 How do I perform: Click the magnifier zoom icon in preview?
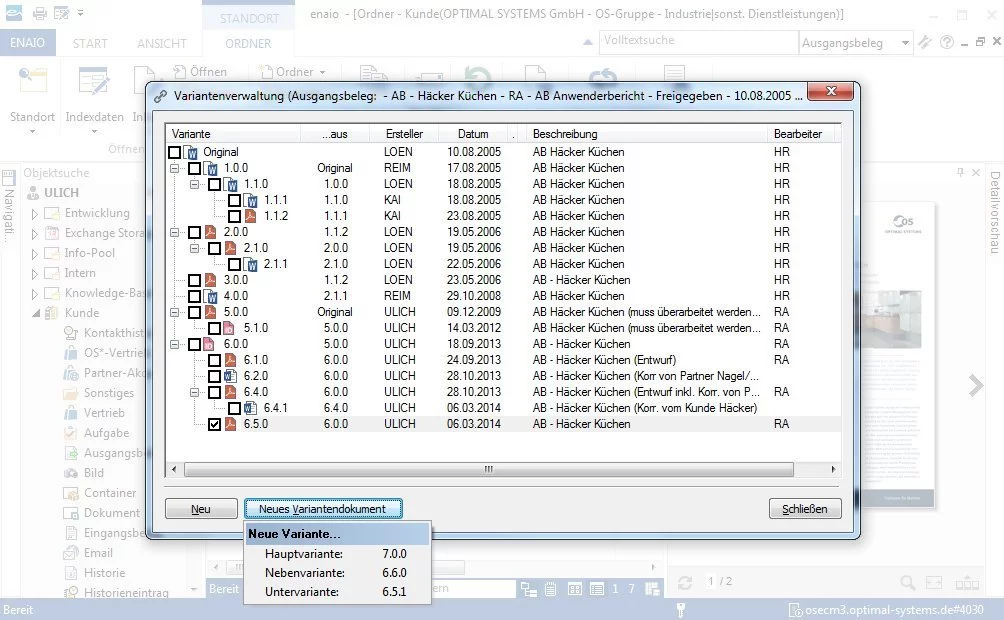click(907, 582)
